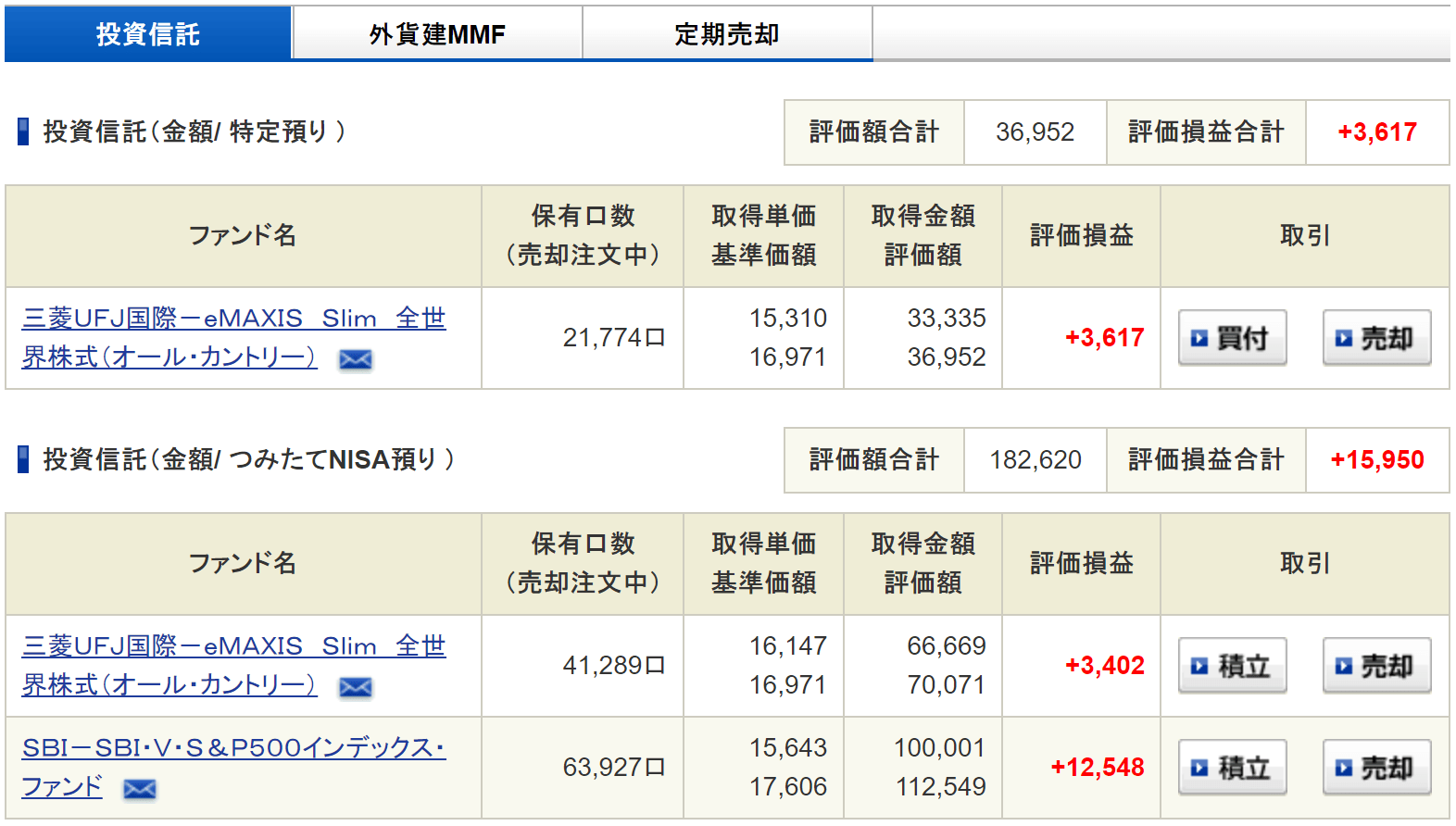Click 積立 for the つみたてNISA eMAXIS Slim fund
Image resolution: width=1456 pixels, height=826 pixels.
(x=1232, y=666)
